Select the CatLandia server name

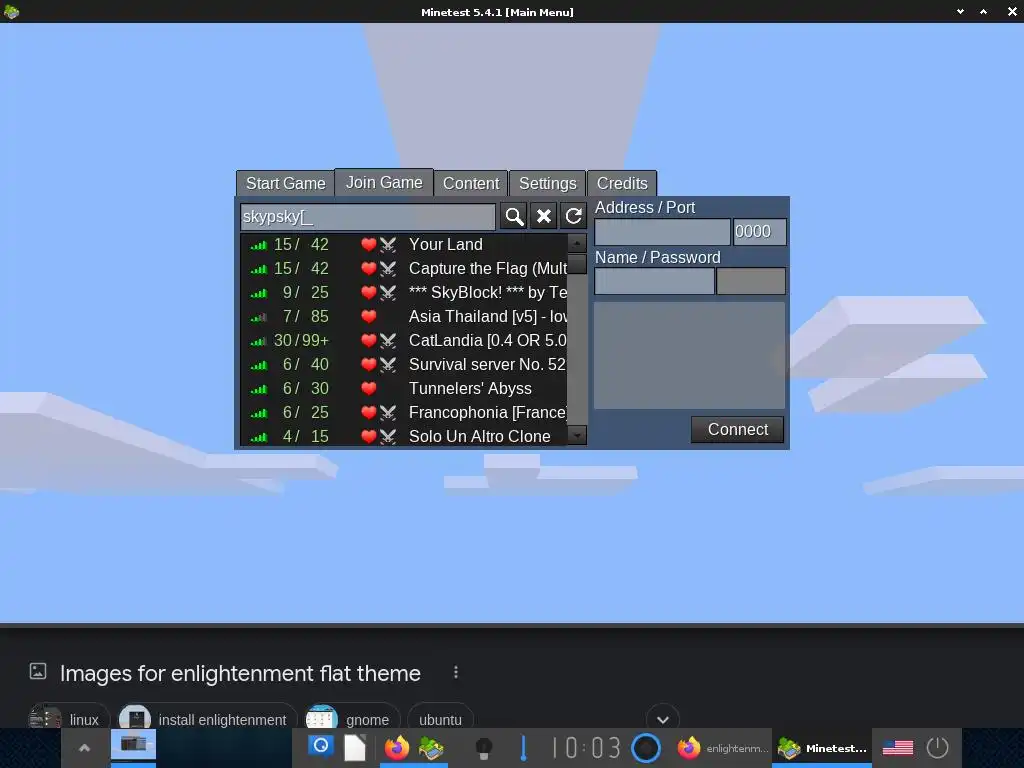click(487, 340)
